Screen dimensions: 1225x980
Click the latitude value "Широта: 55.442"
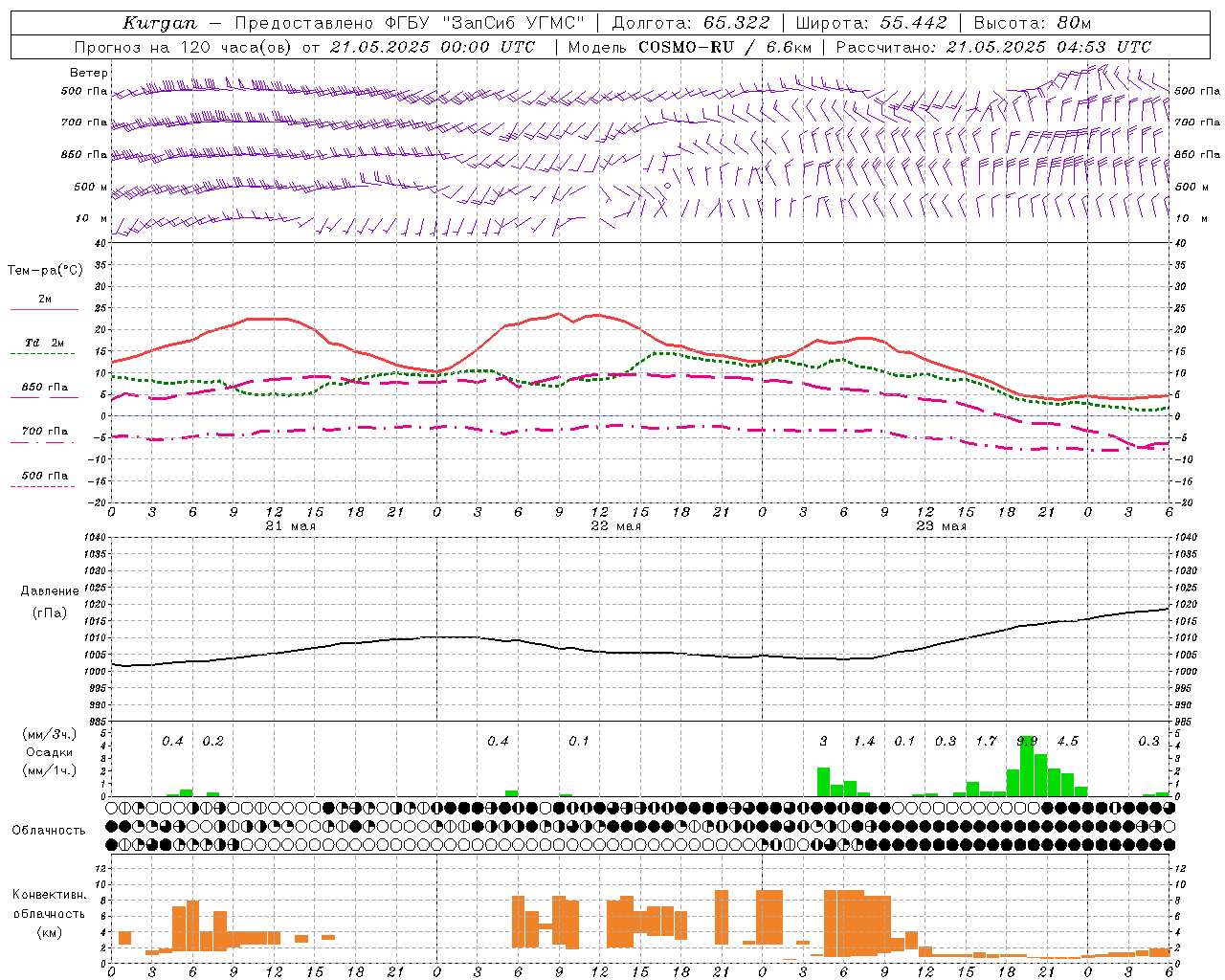(871, 23)
